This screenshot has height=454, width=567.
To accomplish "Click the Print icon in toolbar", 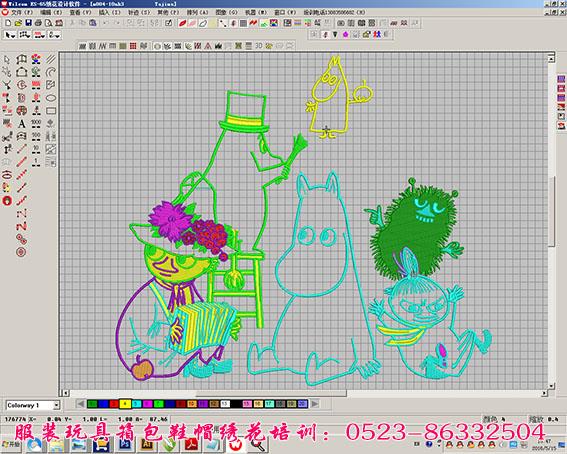I will pyautogui.click(x=38, y=23).
